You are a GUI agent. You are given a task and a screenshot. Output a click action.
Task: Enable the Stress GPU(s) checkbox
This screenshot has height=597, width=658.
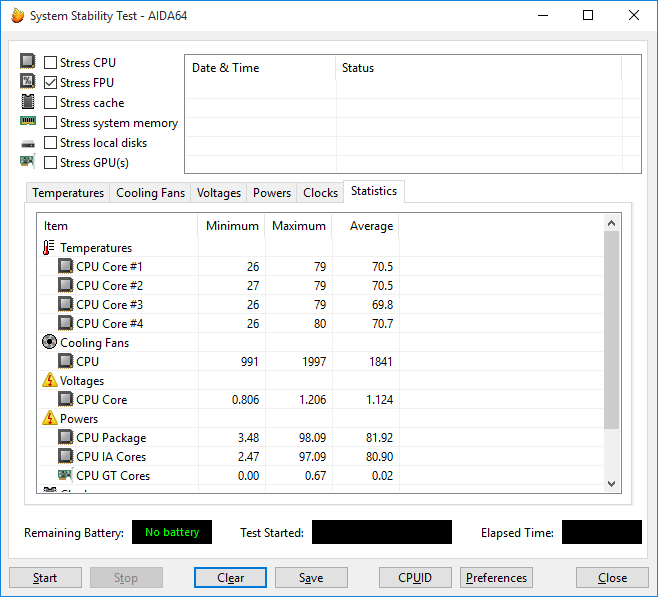(50, 163)
